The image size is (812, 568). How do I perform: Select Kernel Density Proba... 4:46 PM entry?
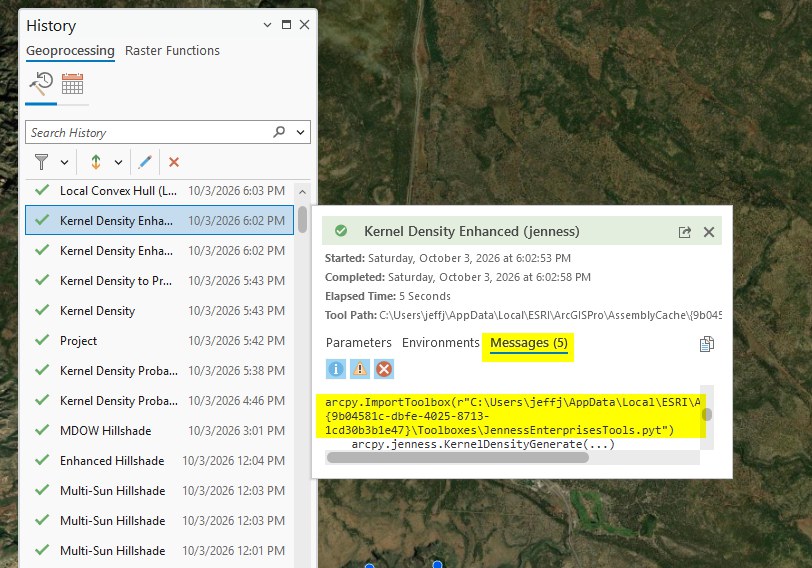click(x=160, y=401)
